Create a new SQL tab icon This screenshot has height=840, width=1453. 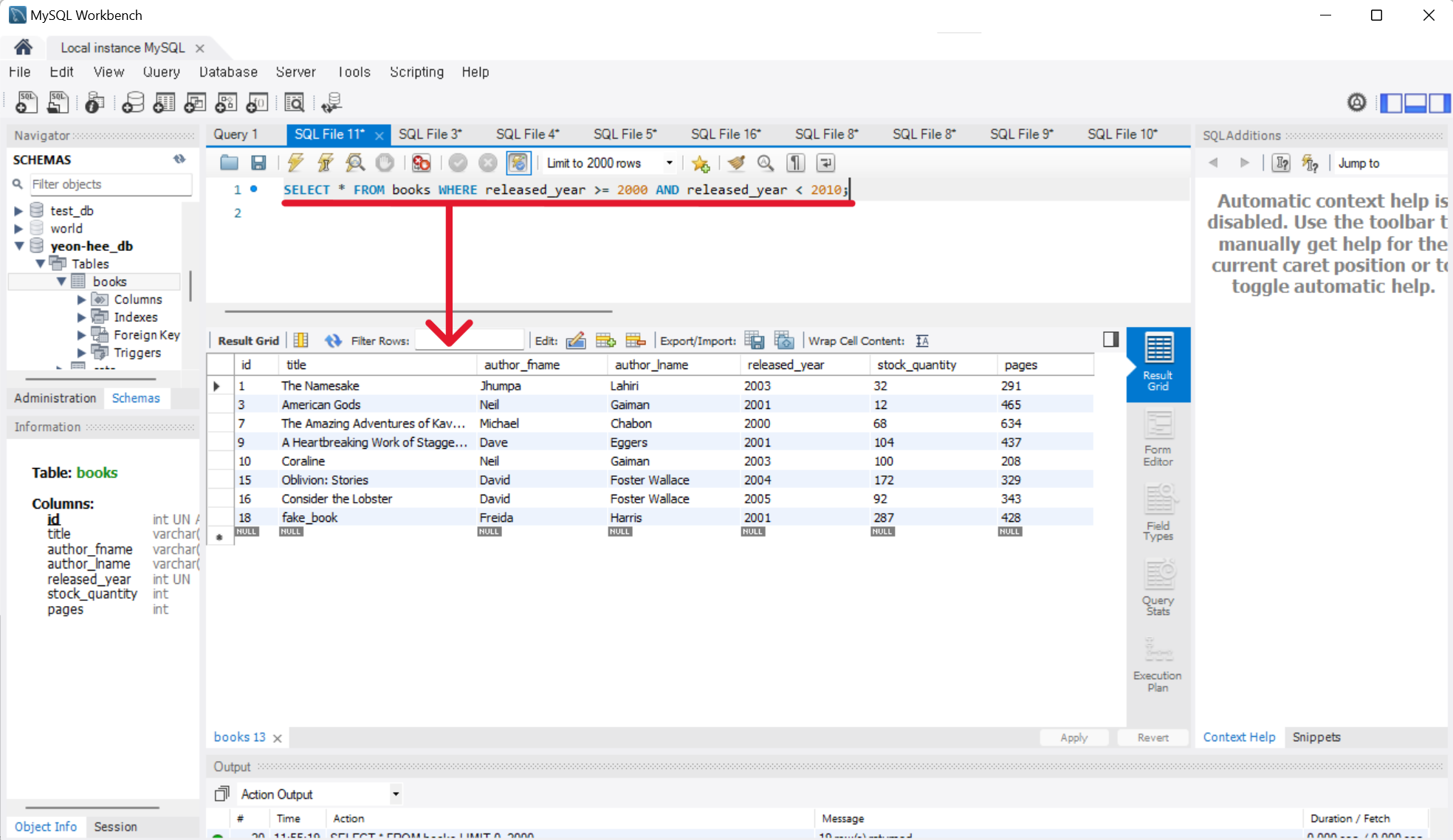pos(27,103)
